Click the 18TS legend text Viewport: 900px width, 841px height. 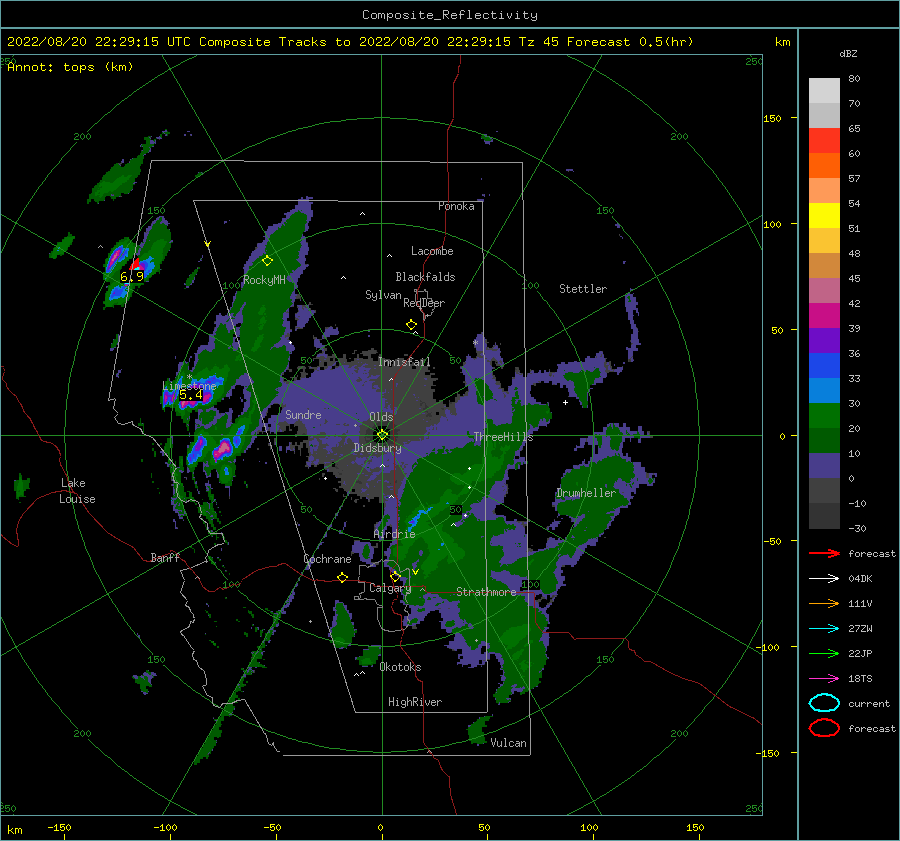tap(860, 679)
